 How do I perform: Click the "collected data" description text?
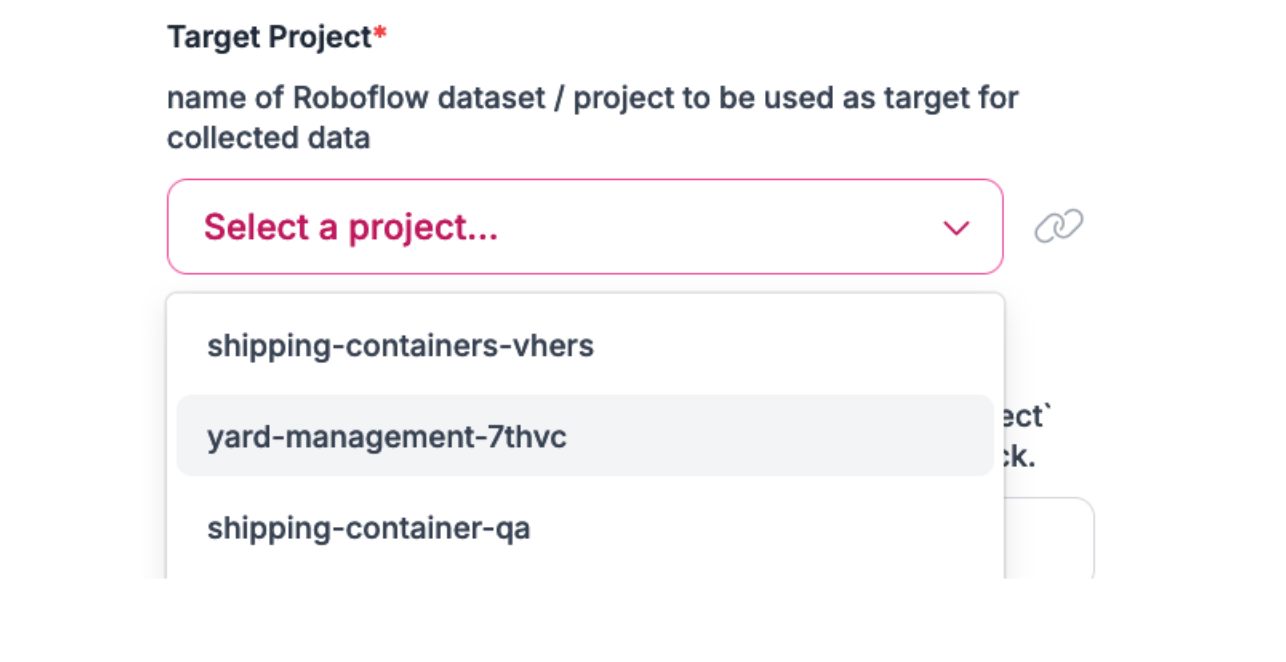tap(268, 138)
